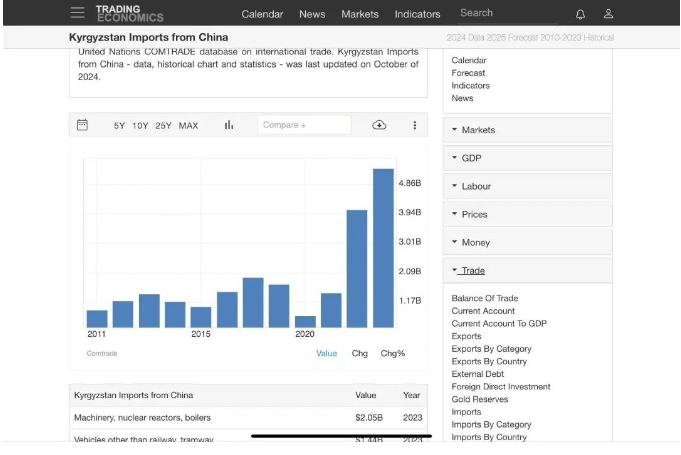Open the chart calendar date icon

coord(82,125)
